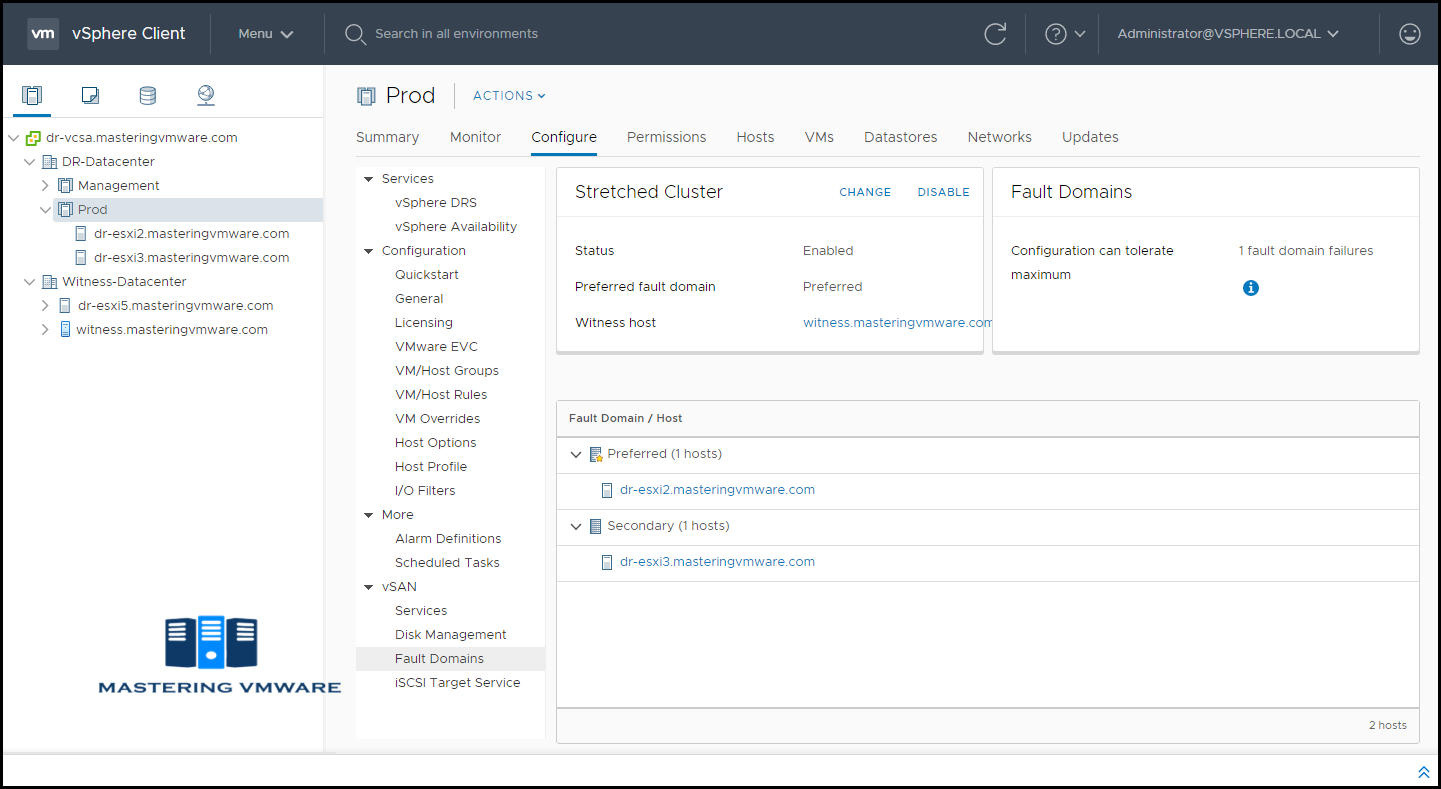
Task: Collapse the More settings section
Action: coord(368,515)
